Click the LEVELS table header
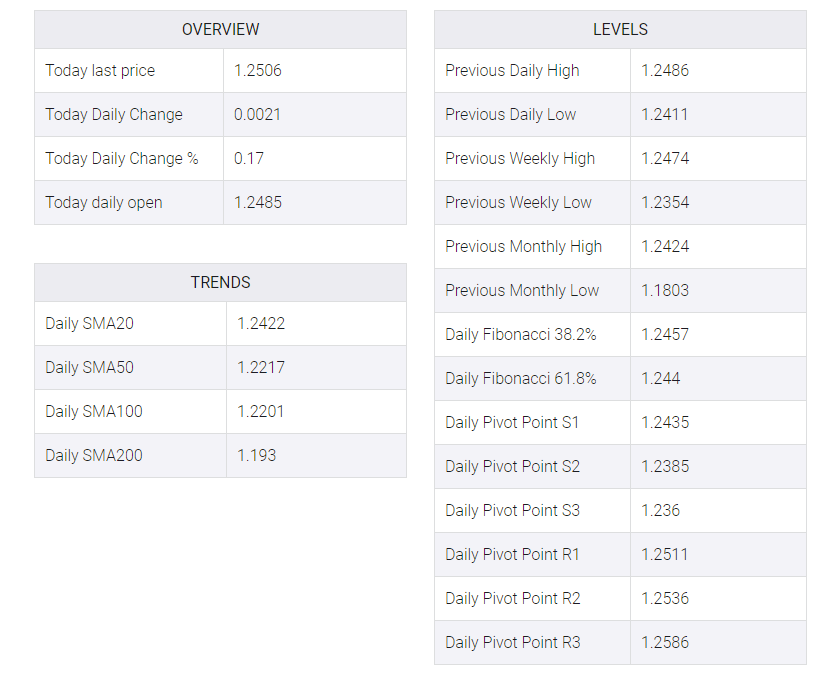The image size is (824, 682). [x=620, y=29]
